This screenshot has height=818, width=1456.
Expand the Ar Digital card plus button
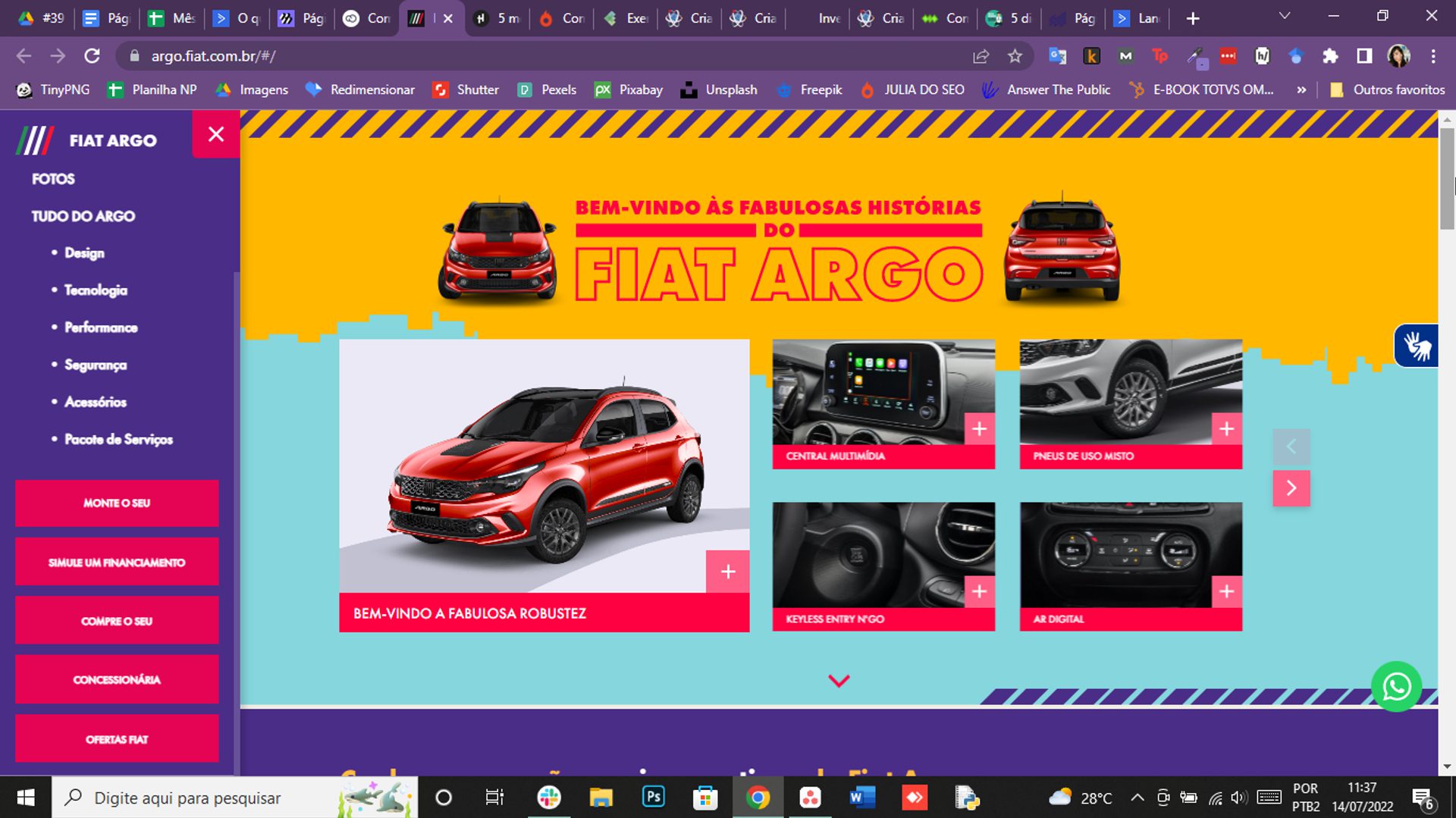tap(1226, 591)
